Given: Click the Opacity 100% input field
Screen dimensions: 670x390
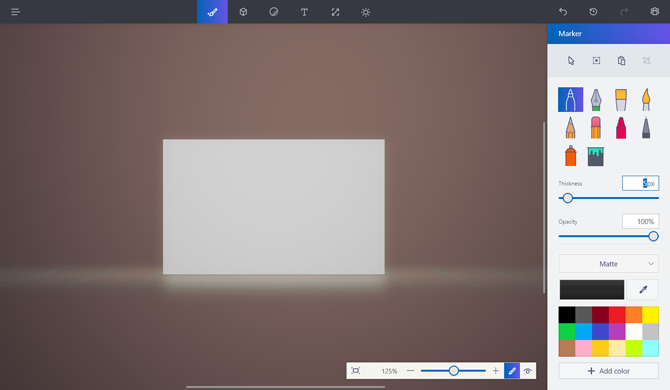Looking at the screenshot, I should tap(640, 221).
